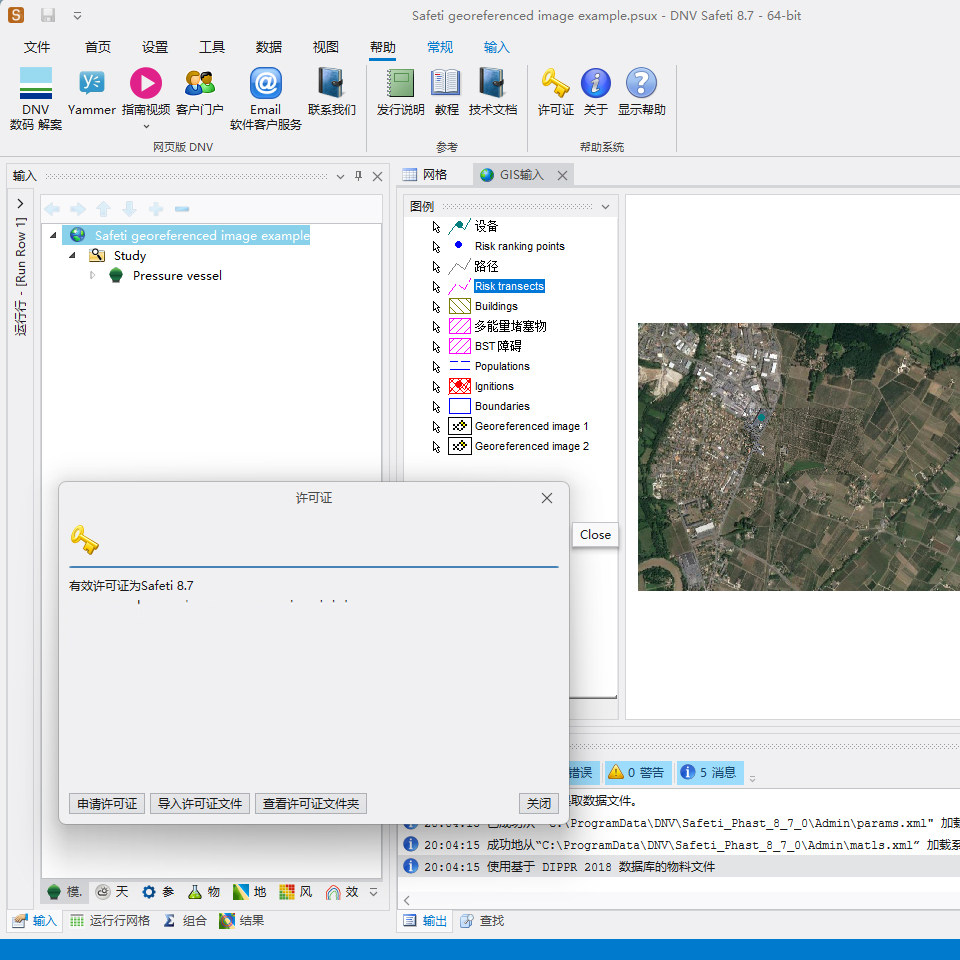Viewport: 960px width, 960px height.
Task: Open overflow dropdown of bottom tree tabs
Action: pyautogui.click(x=373, y=892)
